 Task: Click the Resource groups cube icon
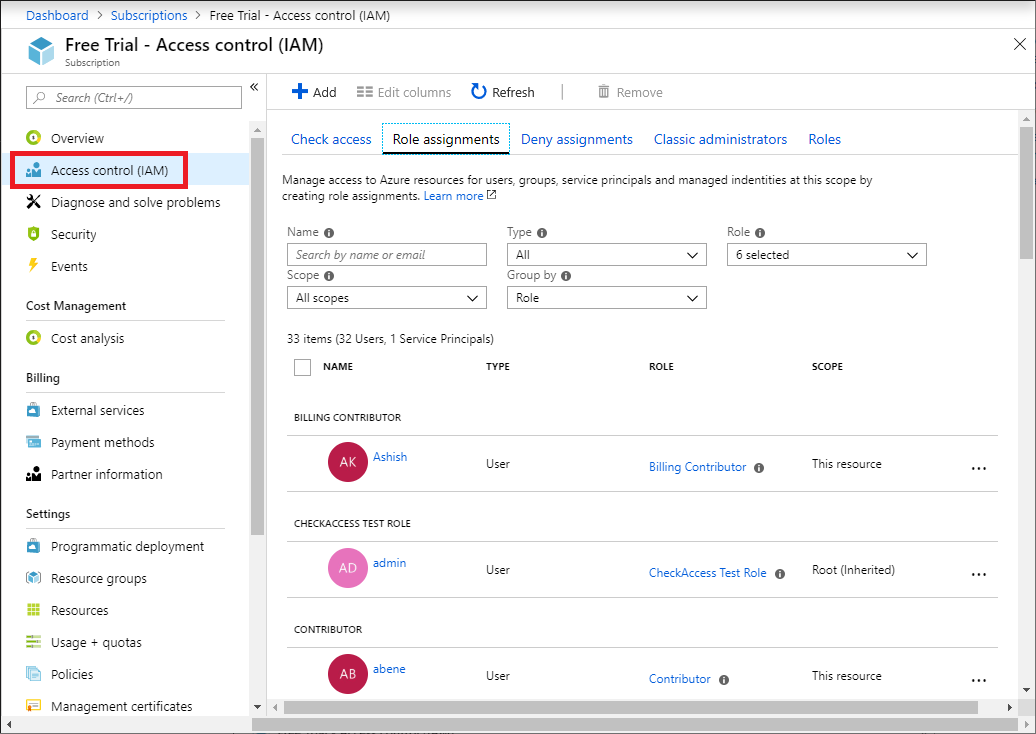[34, 577]
